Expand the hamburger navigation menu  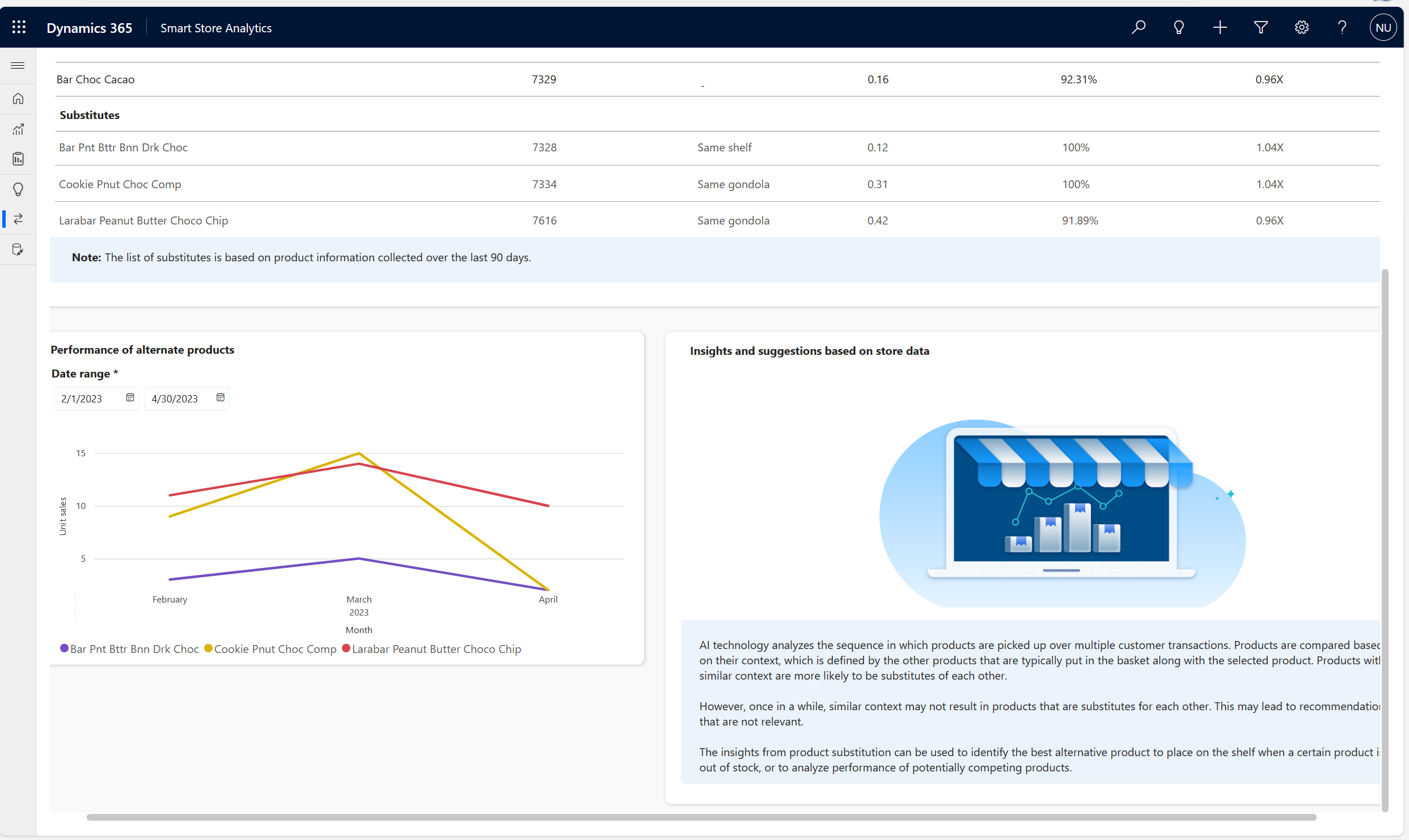(x=18, y=66)
